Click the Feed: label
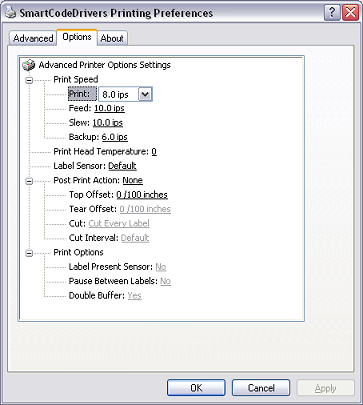 (x=80, y=108)
